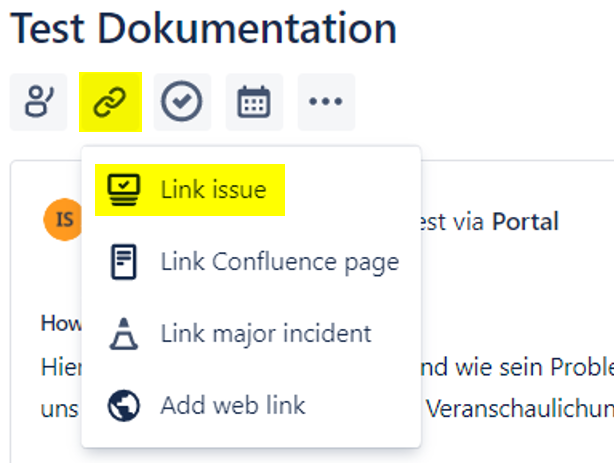Open the calendar toolbar icon
Image resolution: width=614 pixels, height=463 pixels.
point(254,102)
